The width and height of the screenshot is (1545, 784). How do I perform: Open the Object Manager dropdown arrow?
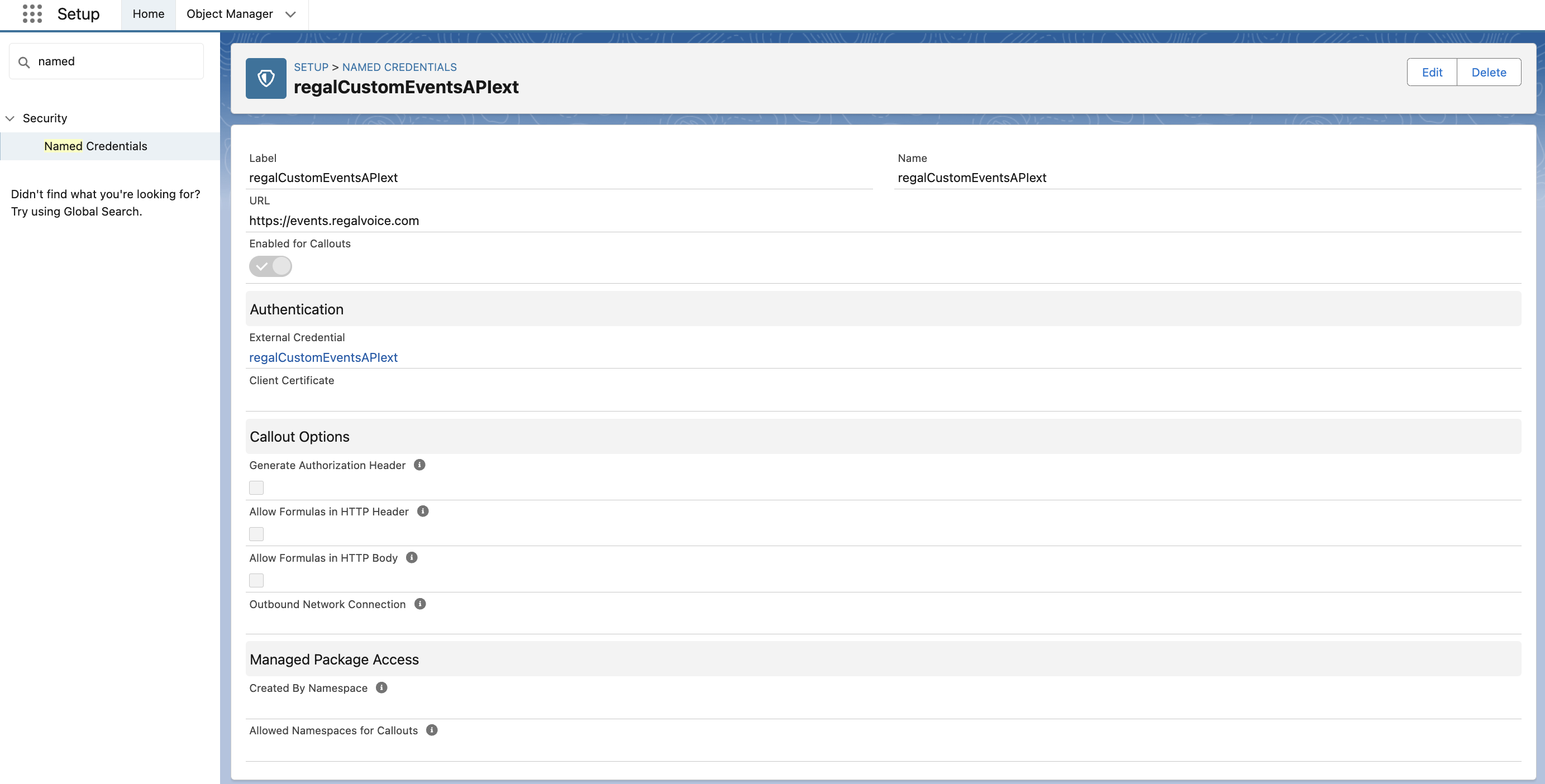[x=290, y=15]
